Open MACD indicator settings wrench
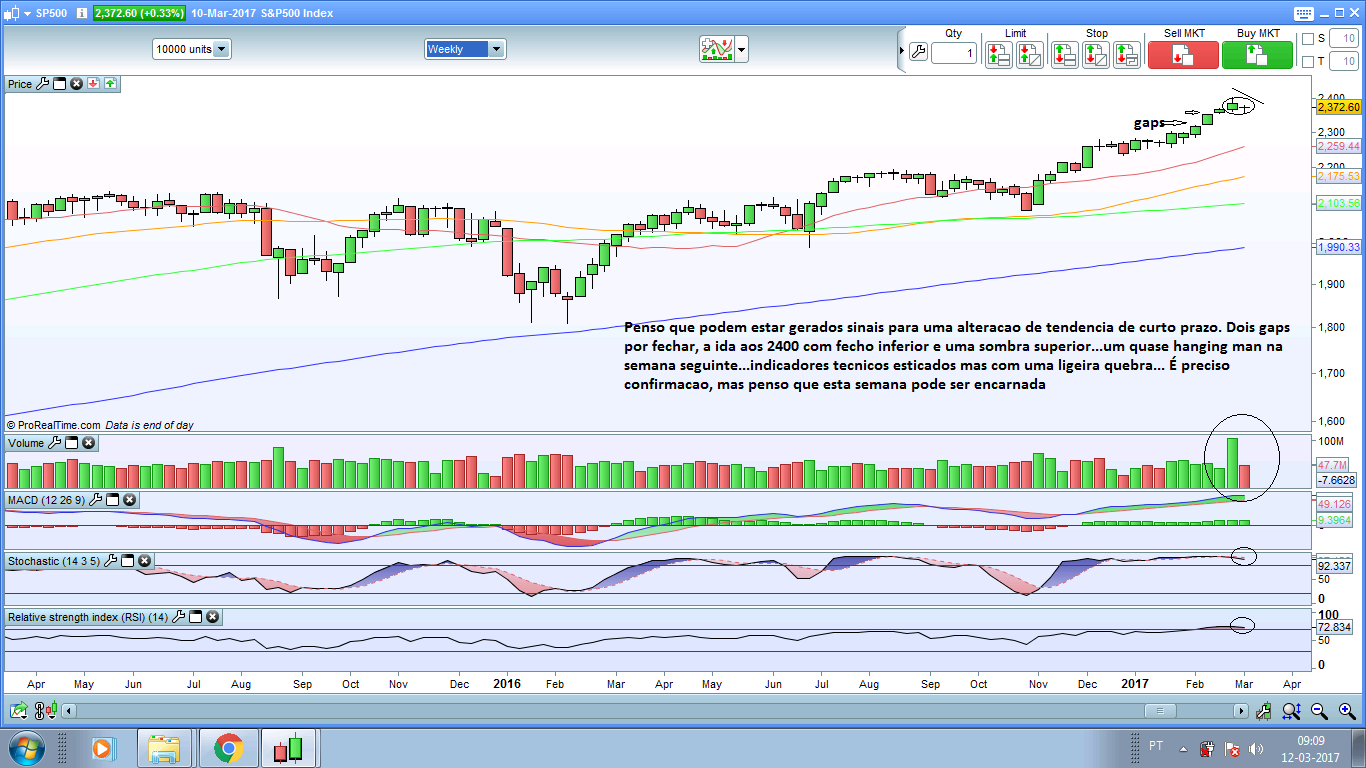Image resolution: width=1366 pixels, height=768 pixels. (96, 500)
